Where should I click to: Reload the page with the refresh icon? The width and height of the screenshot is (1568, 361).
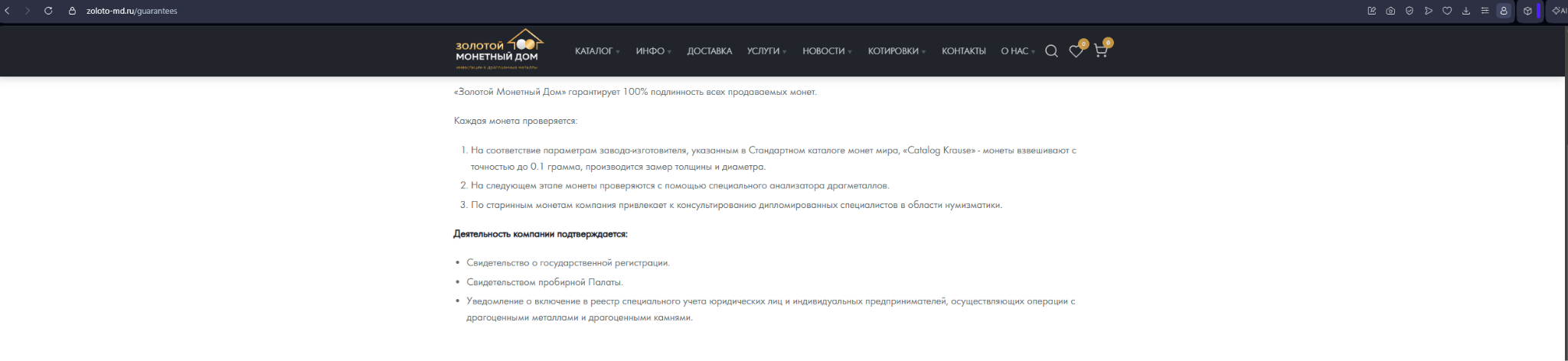48,11
